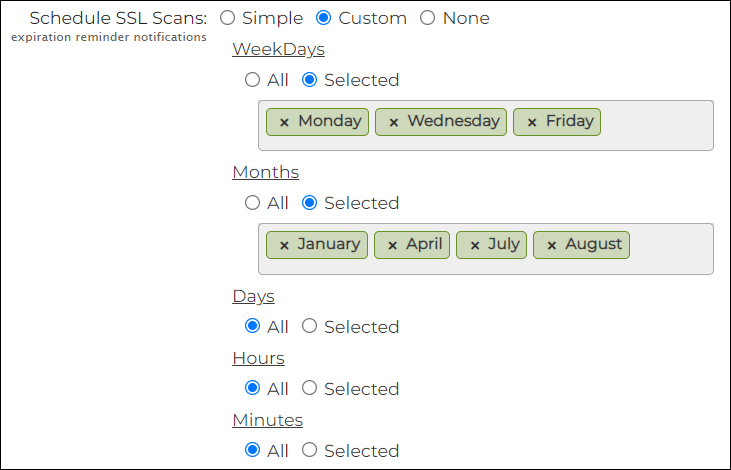The width and height of the screenshot is (731, 470).
Task: Remove the Friday tag via its x icon
Action: tap(531, 122)
